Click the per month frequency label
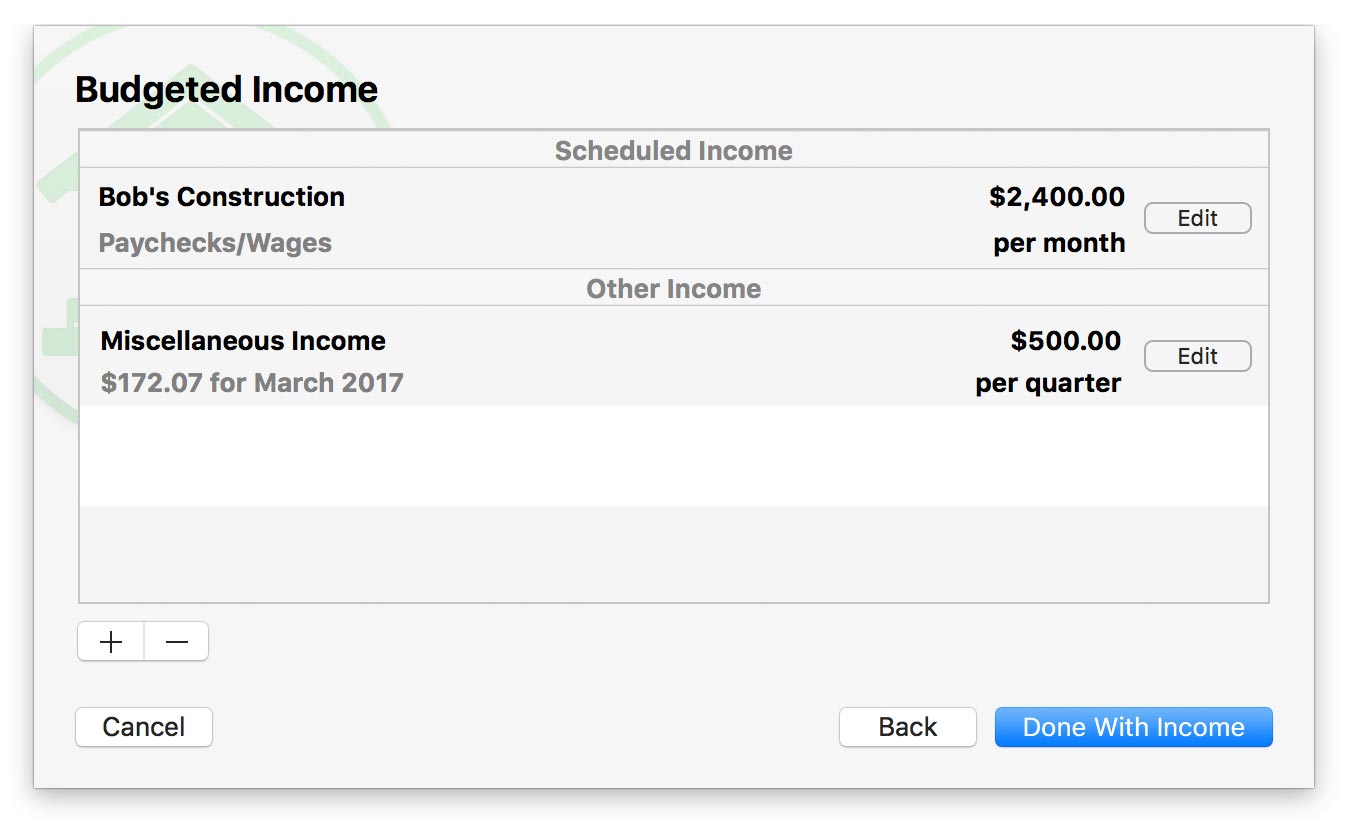1348x830 pixels. tap(1059, 243)
